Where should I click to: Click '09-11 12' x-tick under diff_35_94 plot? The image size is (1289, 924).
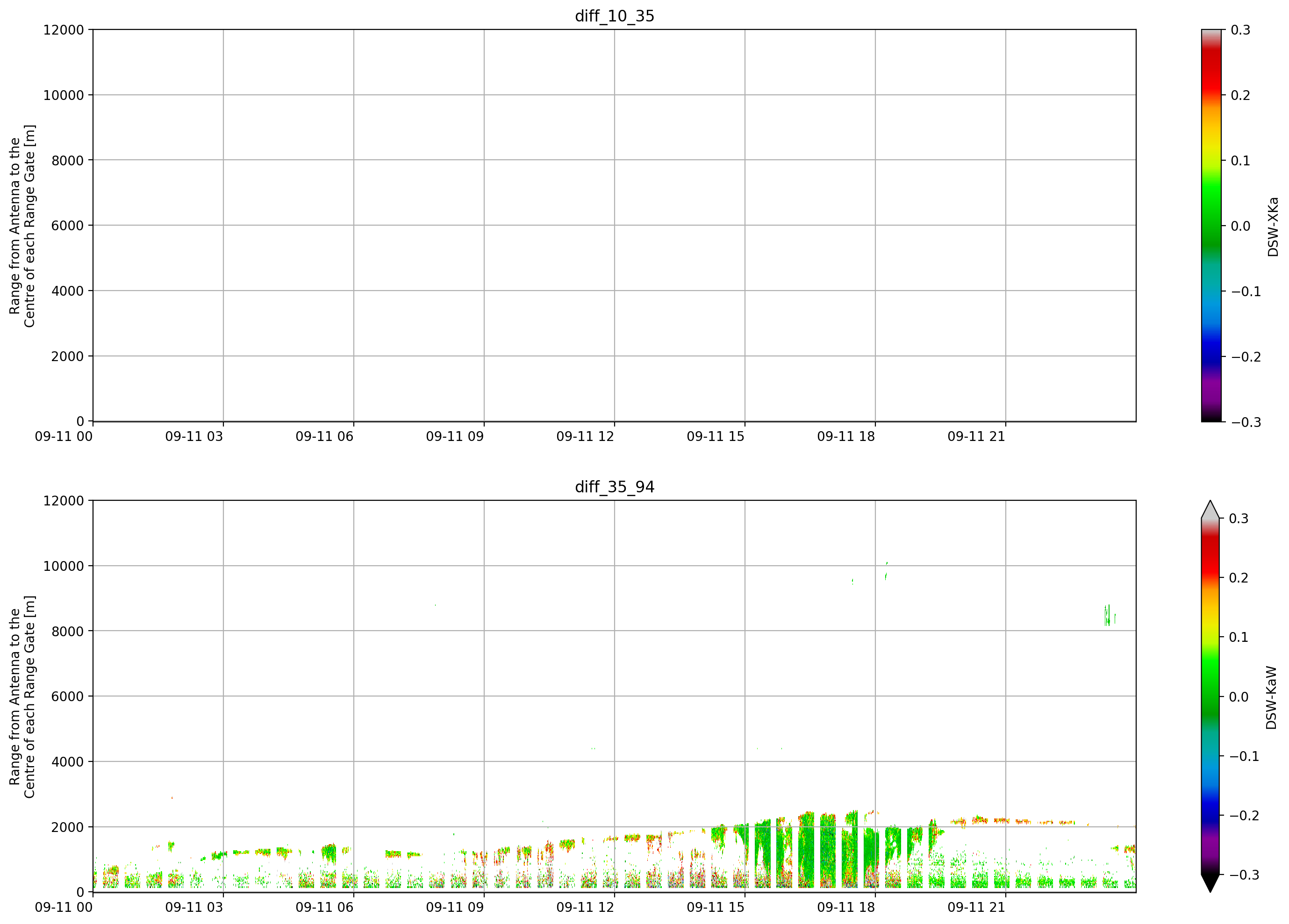586,907
